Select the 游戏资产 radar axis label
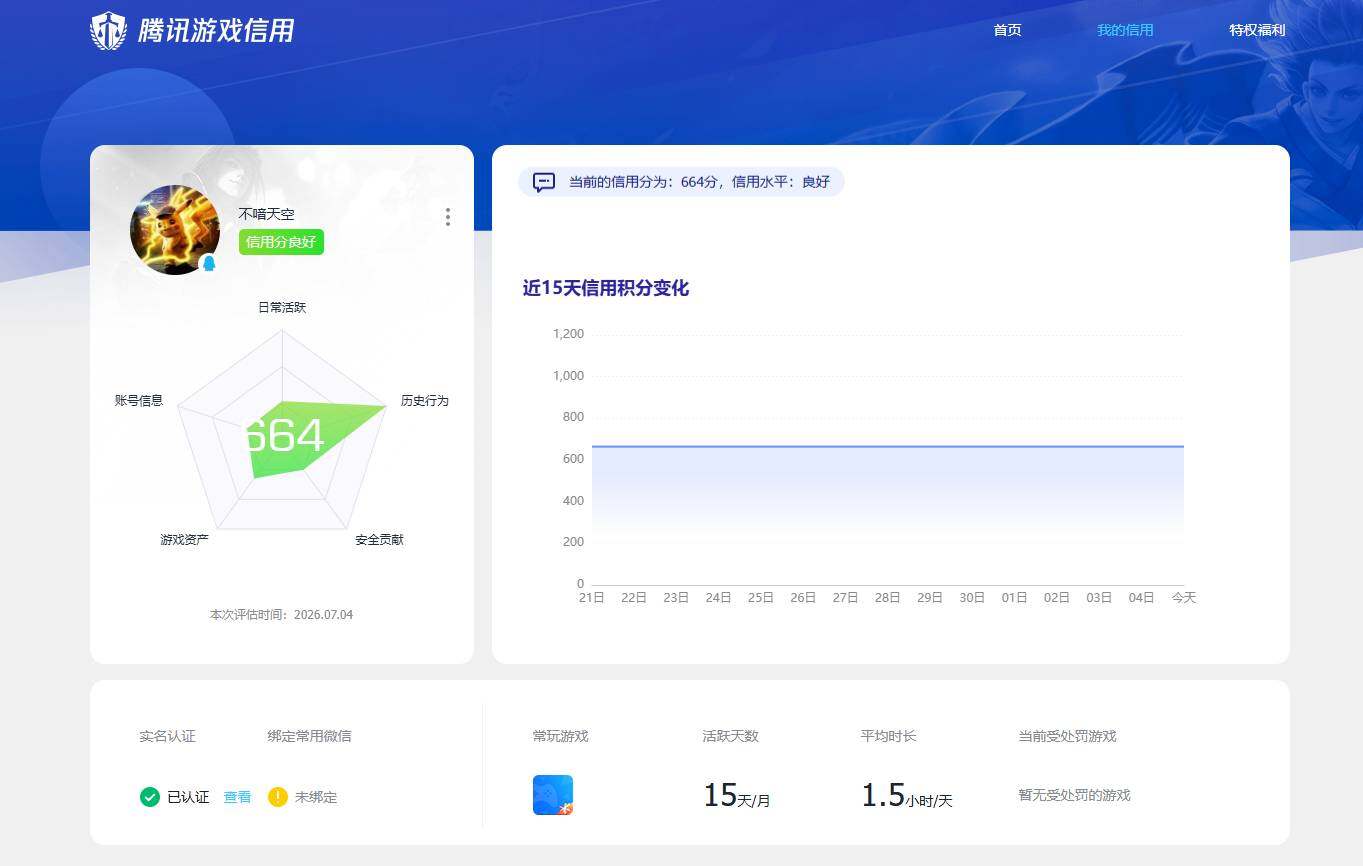 [185, 539]
